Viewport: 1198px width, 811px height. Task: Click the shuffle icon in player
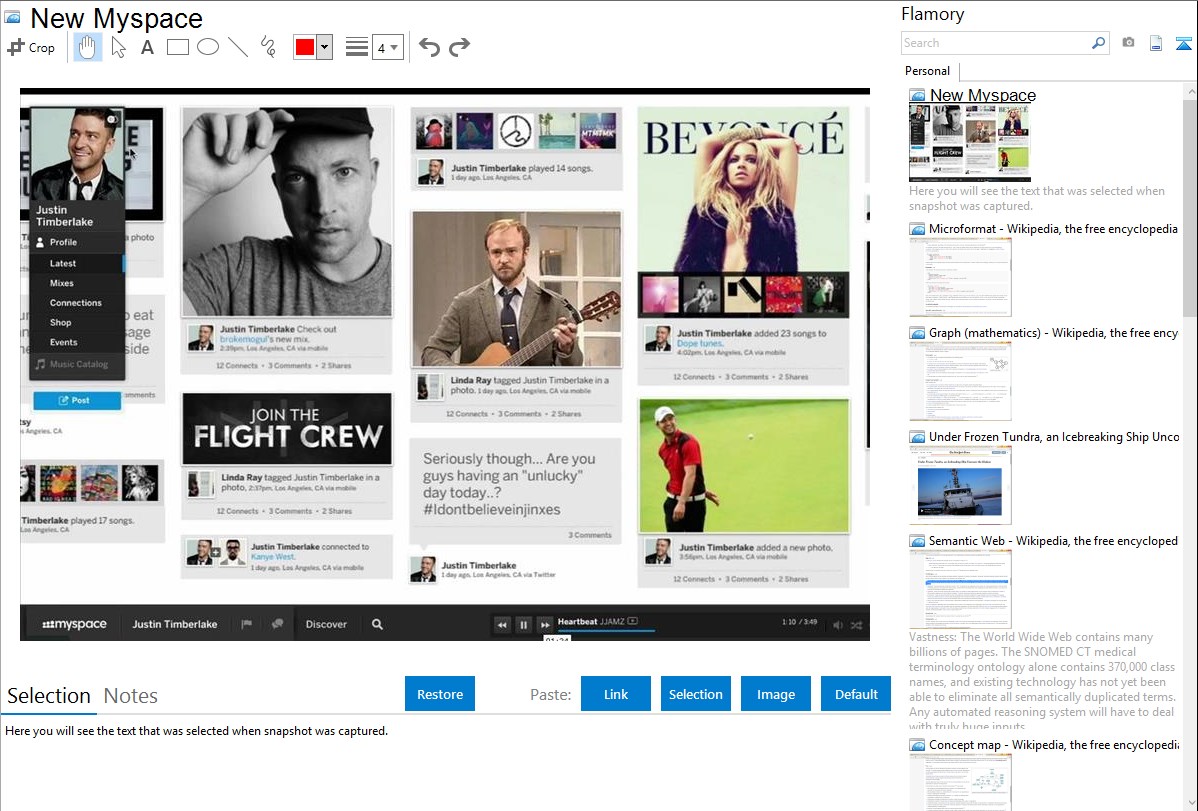856,624
